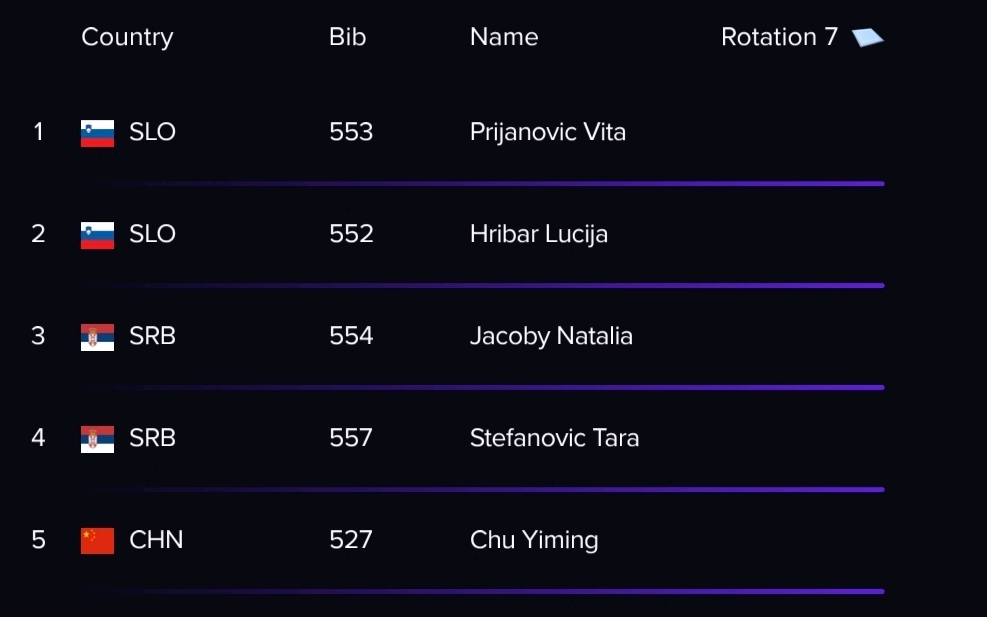
Task: Click the Serbia flag next to bib 554
Action: click(98, 337)
